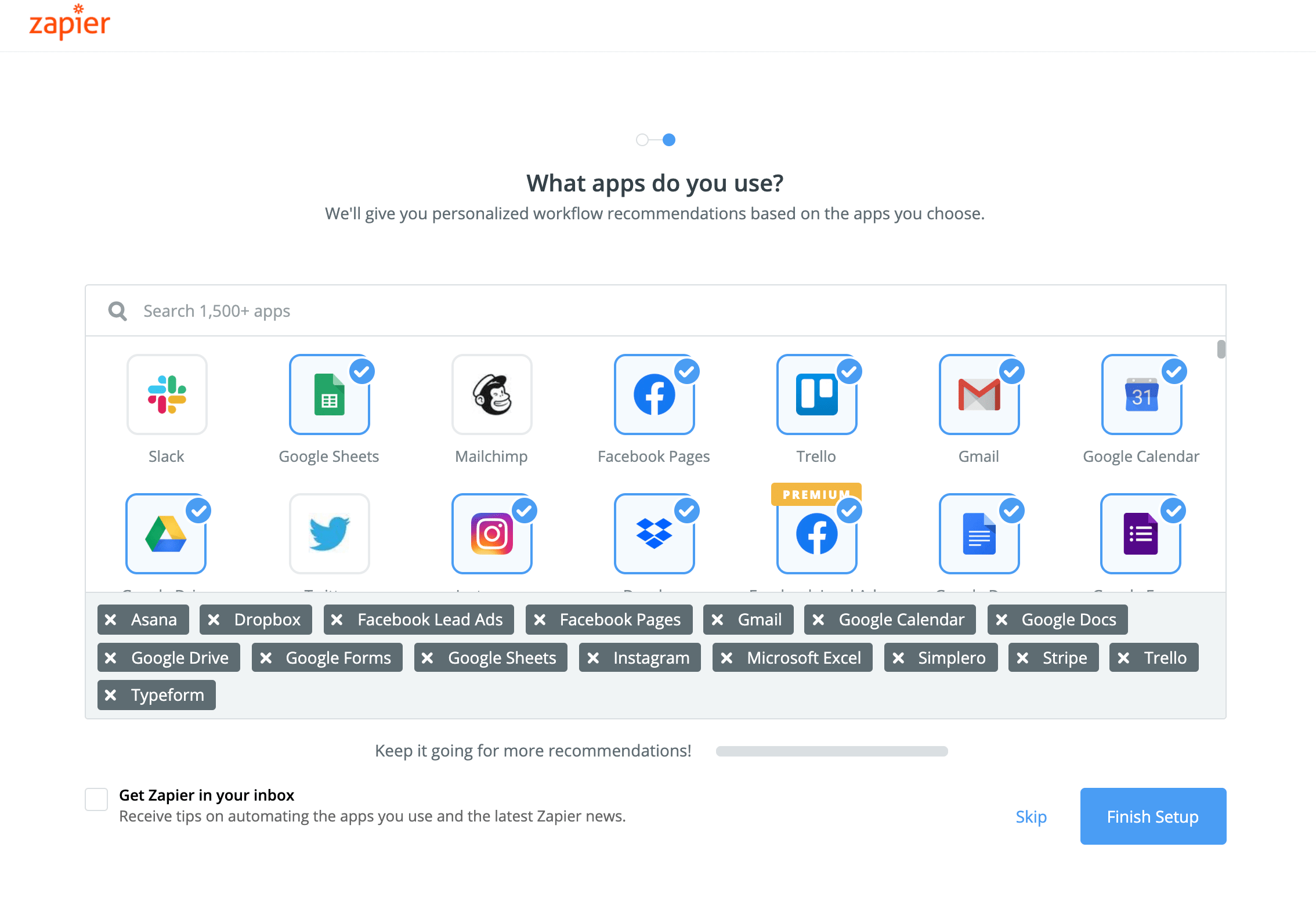
Task: Remove the Asana tag
Action: pos(111,620)
